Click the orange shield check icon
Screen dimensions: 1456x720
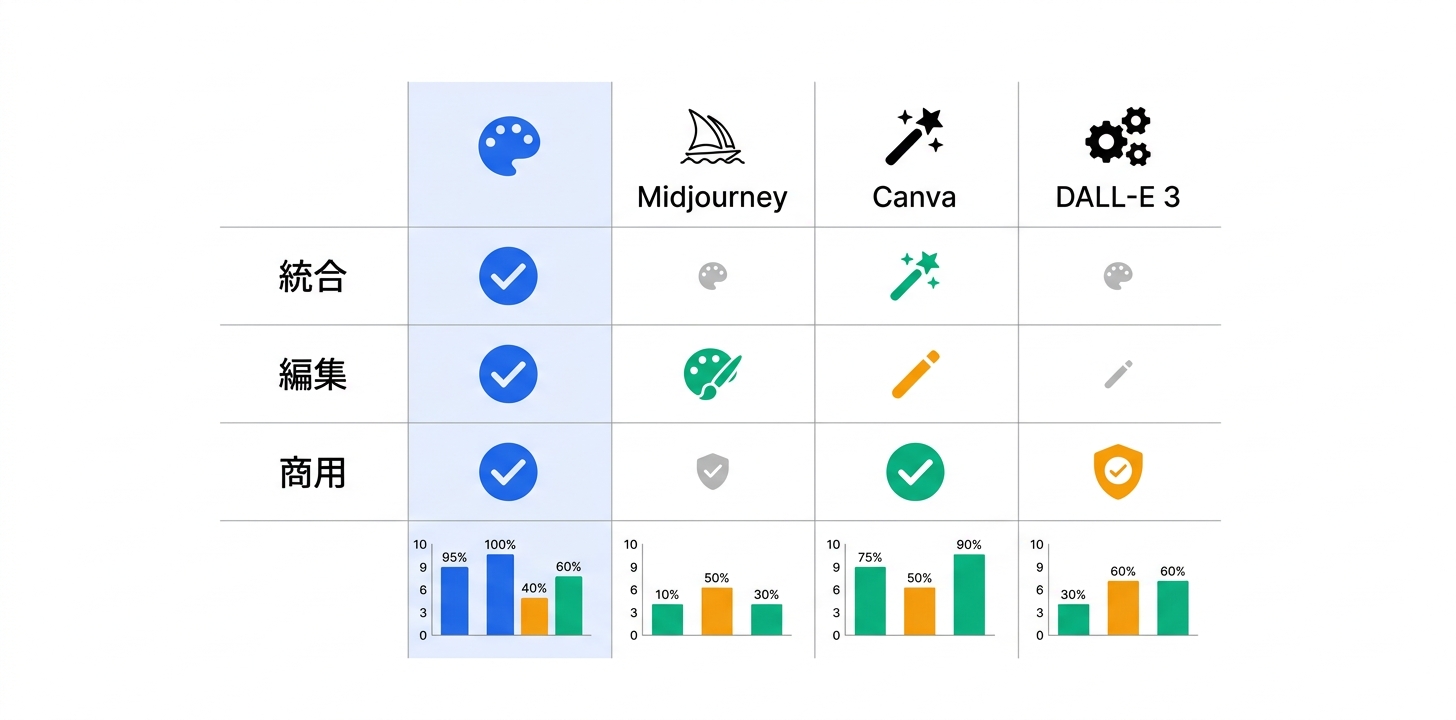1118,472
